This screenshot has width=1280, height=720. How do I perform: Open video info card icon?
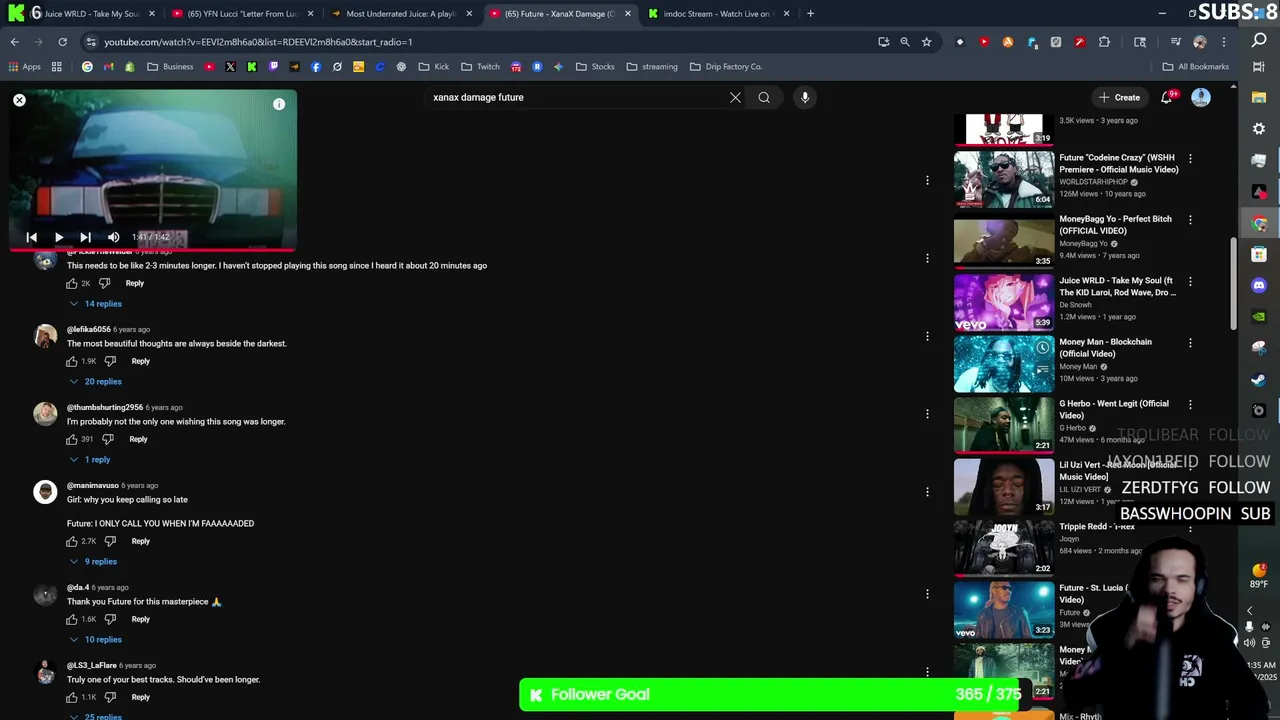coord(279,104)
